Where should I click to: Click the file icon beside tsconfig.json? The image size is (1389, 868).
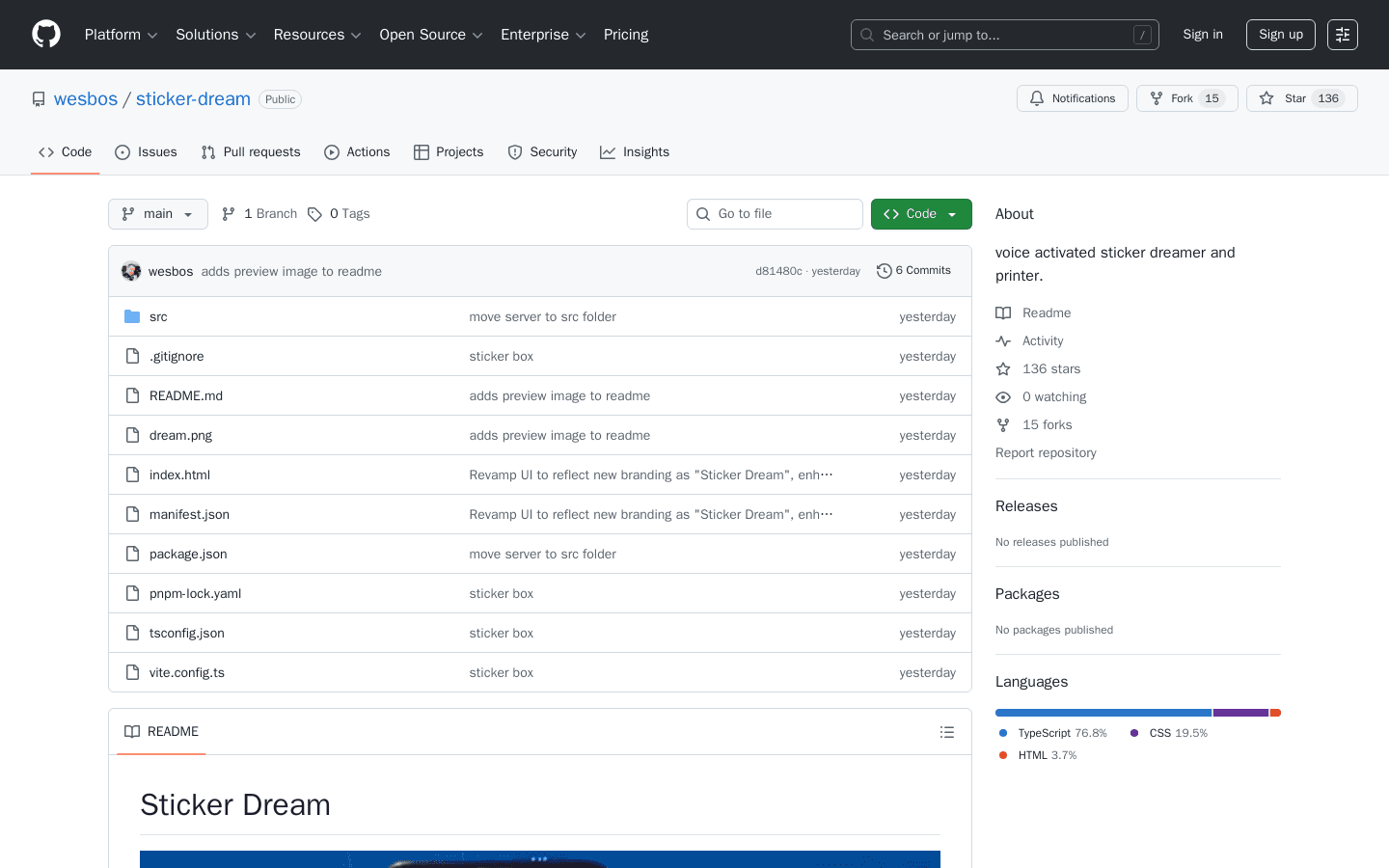132,633
